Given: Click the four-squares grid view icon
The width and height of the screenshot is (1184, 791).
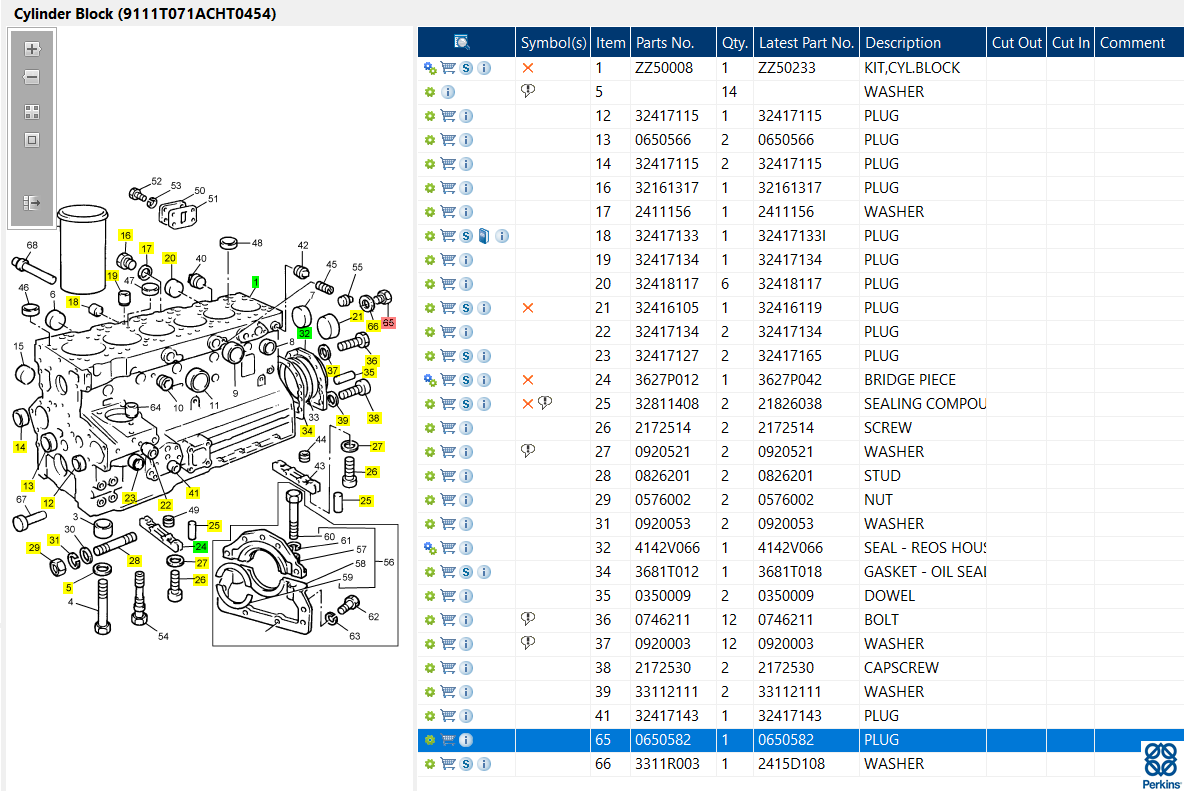Looking at the screenshot, I should click(32, 112).
